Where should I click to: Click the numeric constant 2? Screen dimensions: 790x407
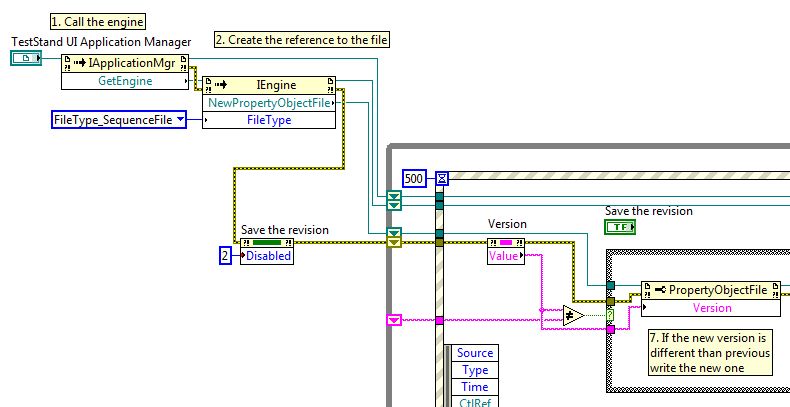(x=225, y=255)
